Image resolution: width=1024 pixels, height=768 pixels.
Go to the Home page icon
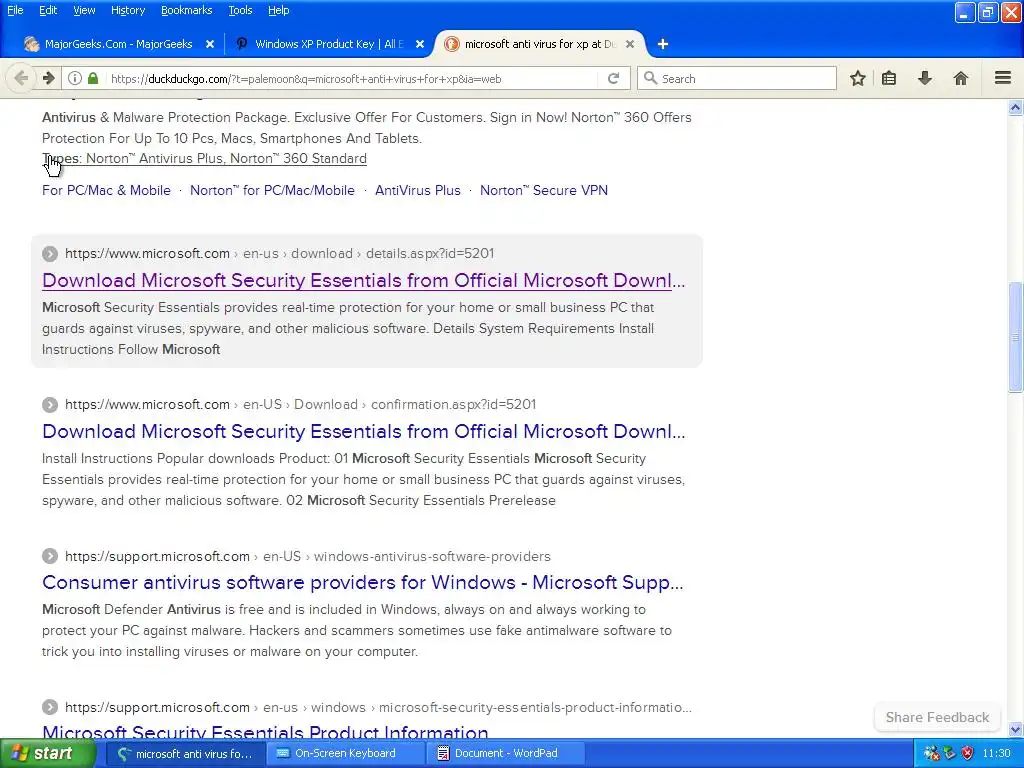[x=961, y=78]
